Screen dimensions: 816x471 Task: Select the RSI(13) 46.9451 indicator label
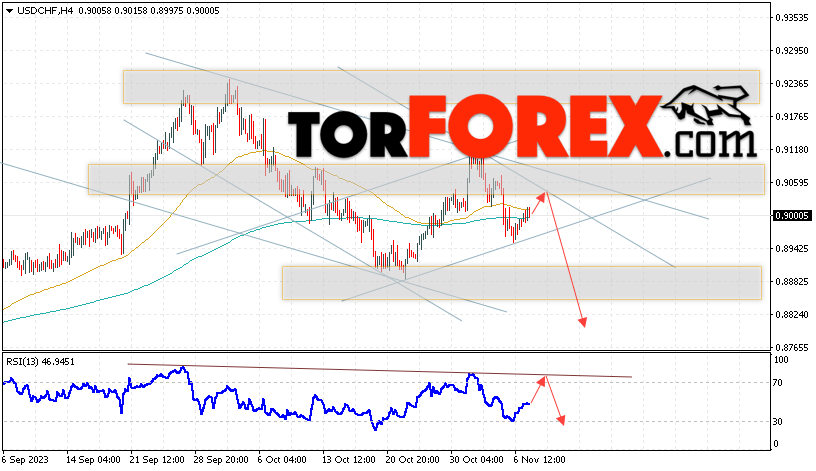[x=40, y=361]
